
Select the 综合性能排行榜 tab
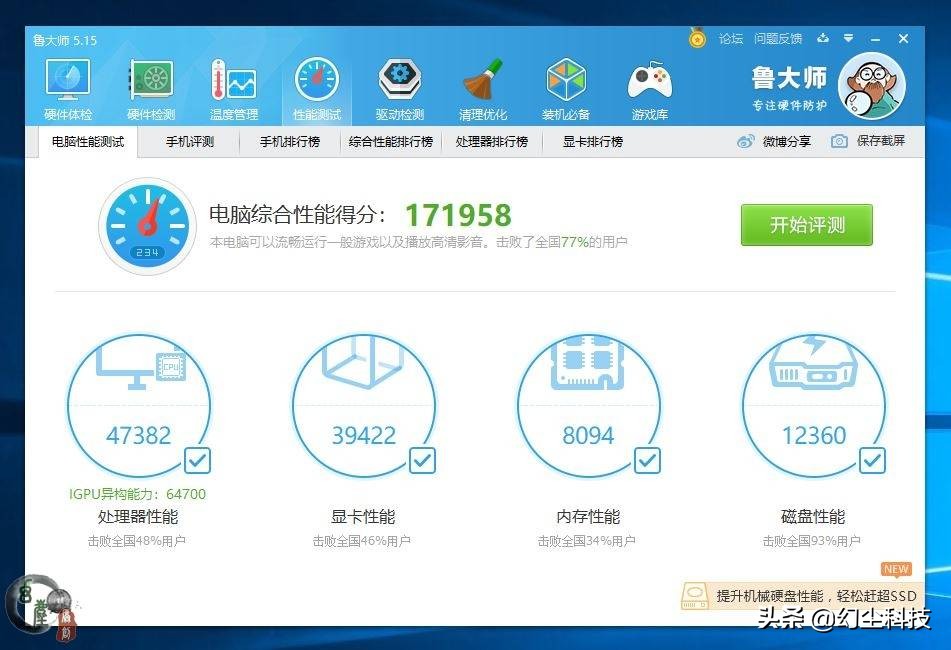(393, 141)
